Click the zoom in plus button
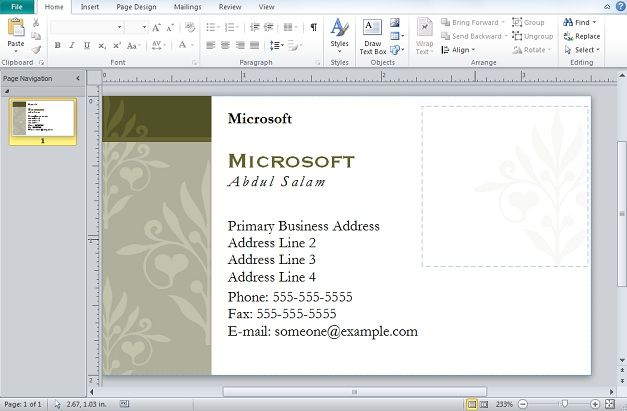 595,404
